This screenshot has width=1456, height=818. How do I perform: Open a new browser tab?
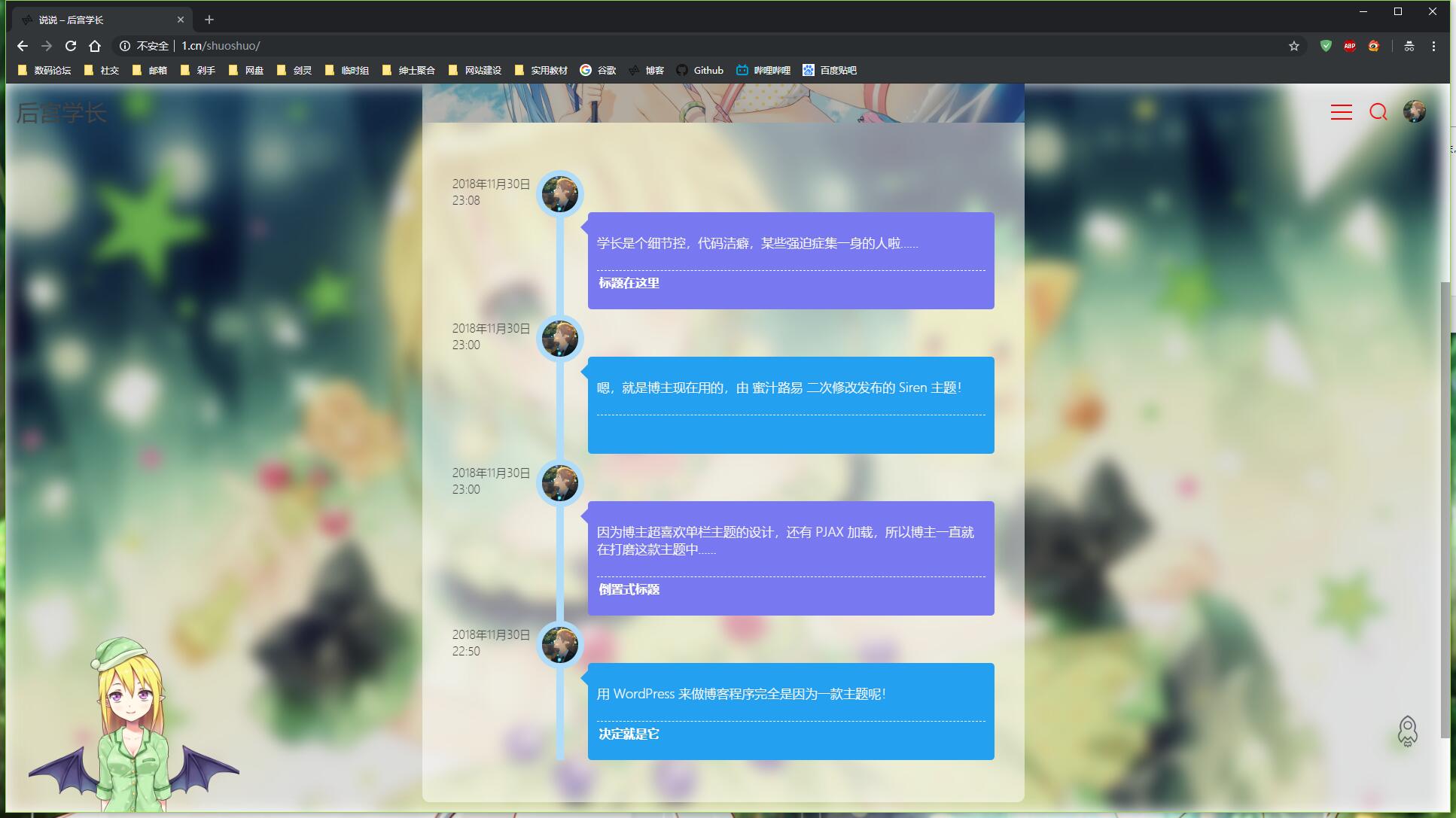click(x=209, y=20)
